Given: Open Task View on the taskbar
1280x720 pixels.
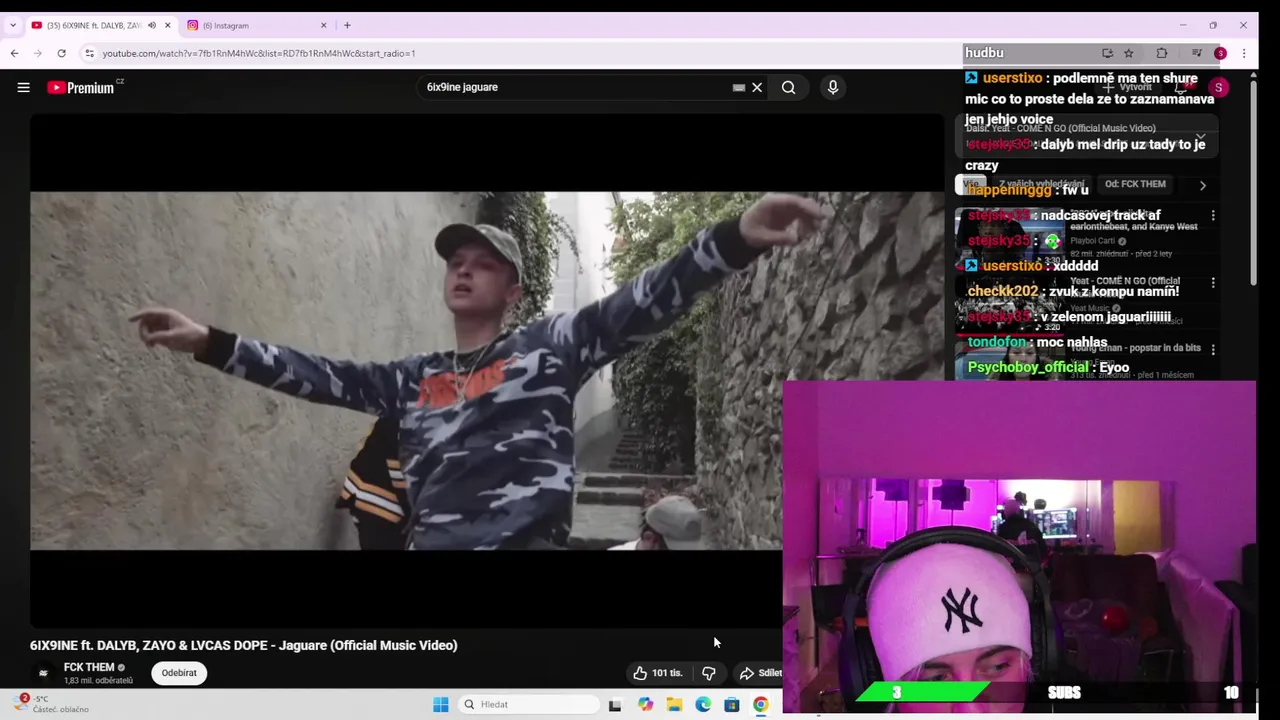Looking at the screenshot, I should [x=615, y=704].
